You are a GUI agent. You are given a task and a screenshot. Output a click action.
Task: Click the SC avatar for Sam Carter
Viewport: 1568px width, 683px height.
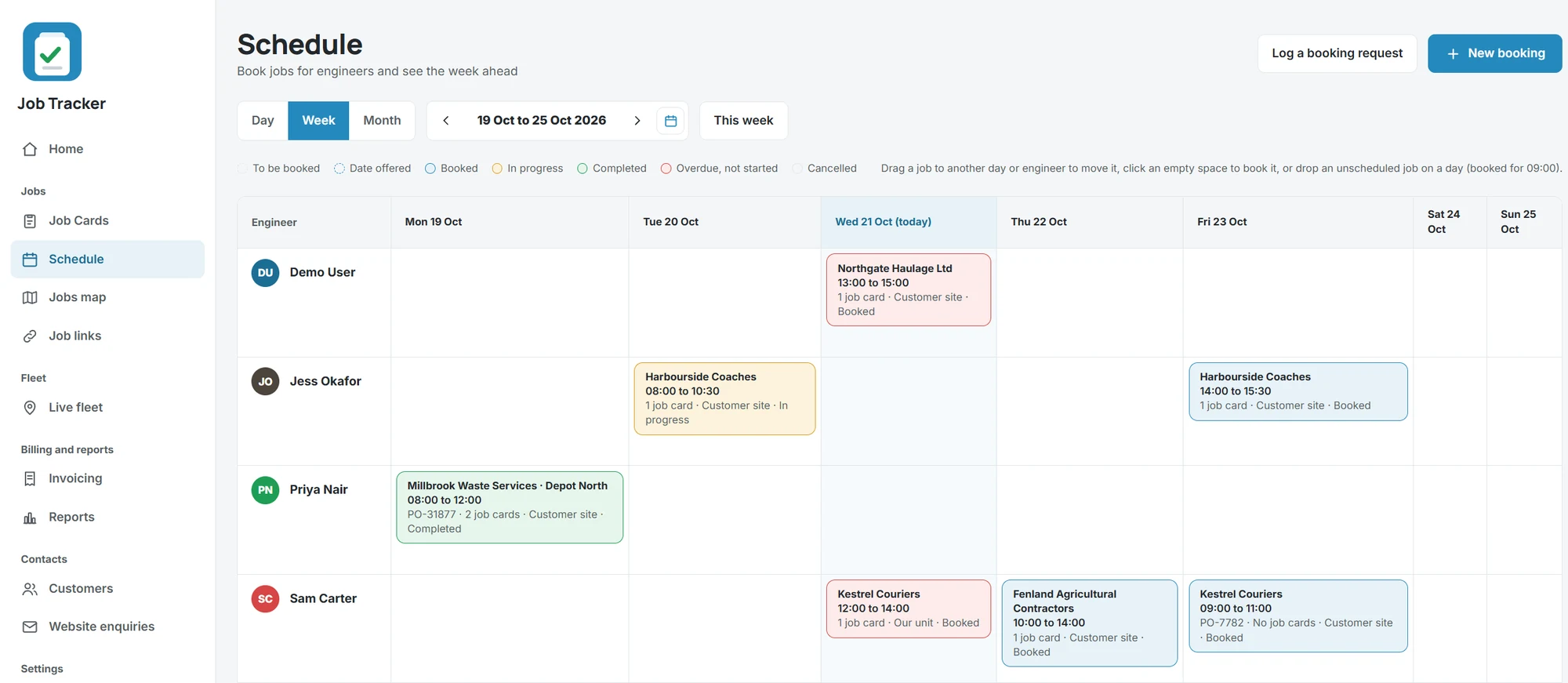[x=265, y=599]
